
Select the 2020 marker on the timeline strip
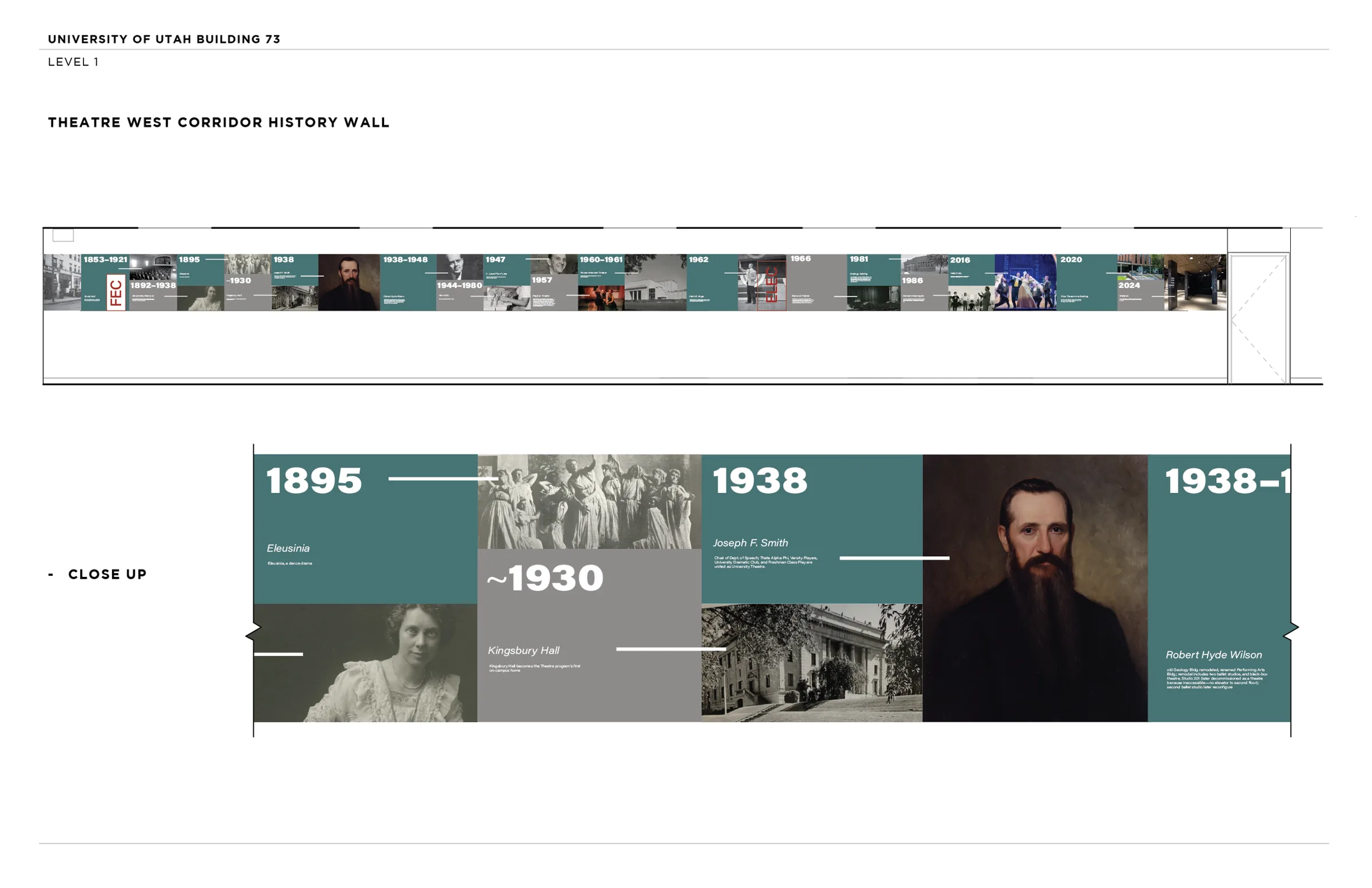[1071, 260]
